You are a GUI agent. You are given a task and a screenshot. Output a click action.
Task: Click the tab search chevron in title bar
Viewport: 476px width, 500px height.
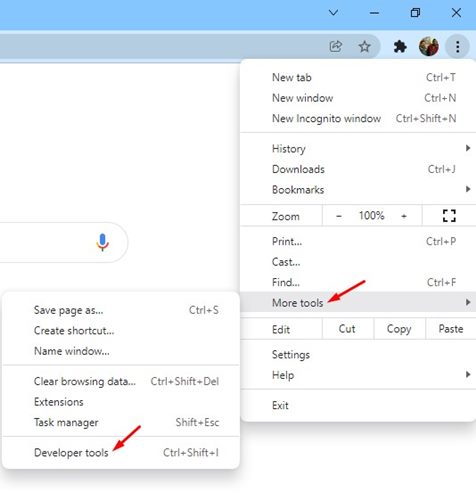[x=333, y=13]
